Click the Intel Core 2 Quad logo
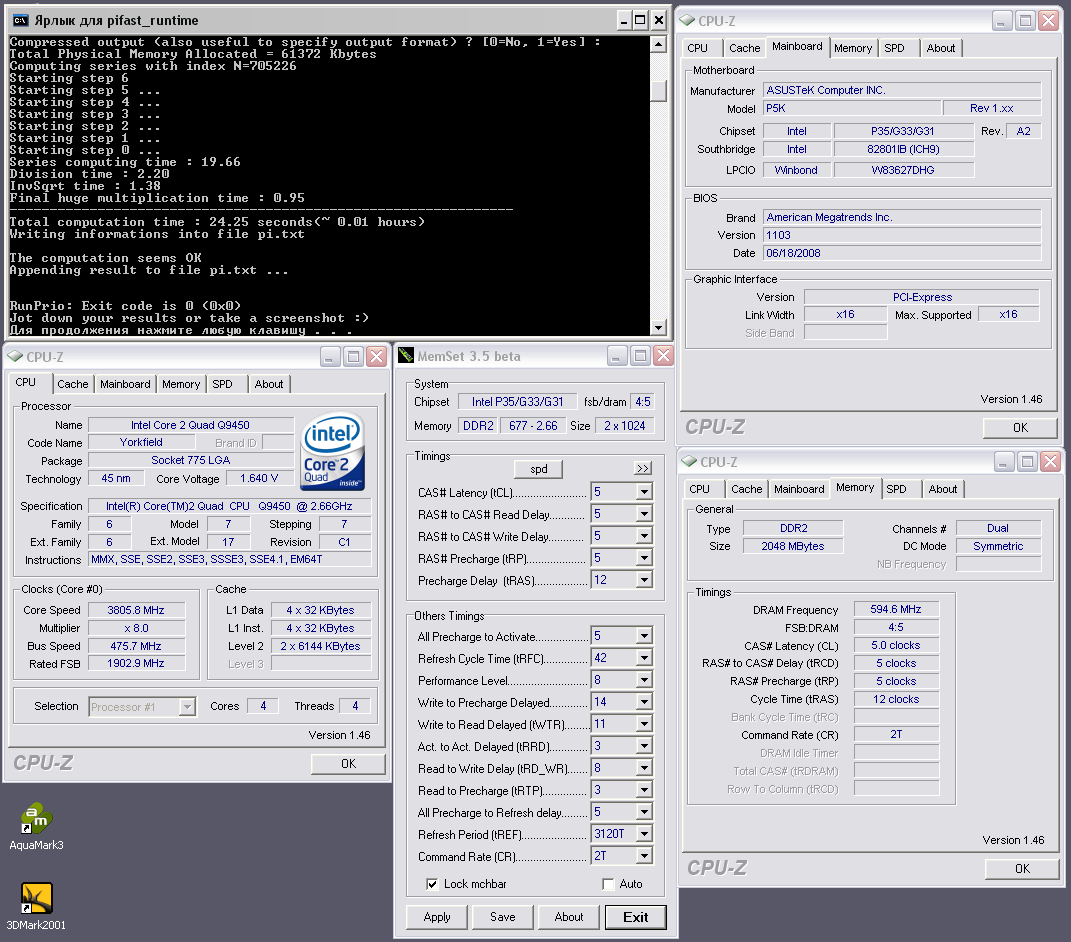1071x942 pixels. [332, 452]
